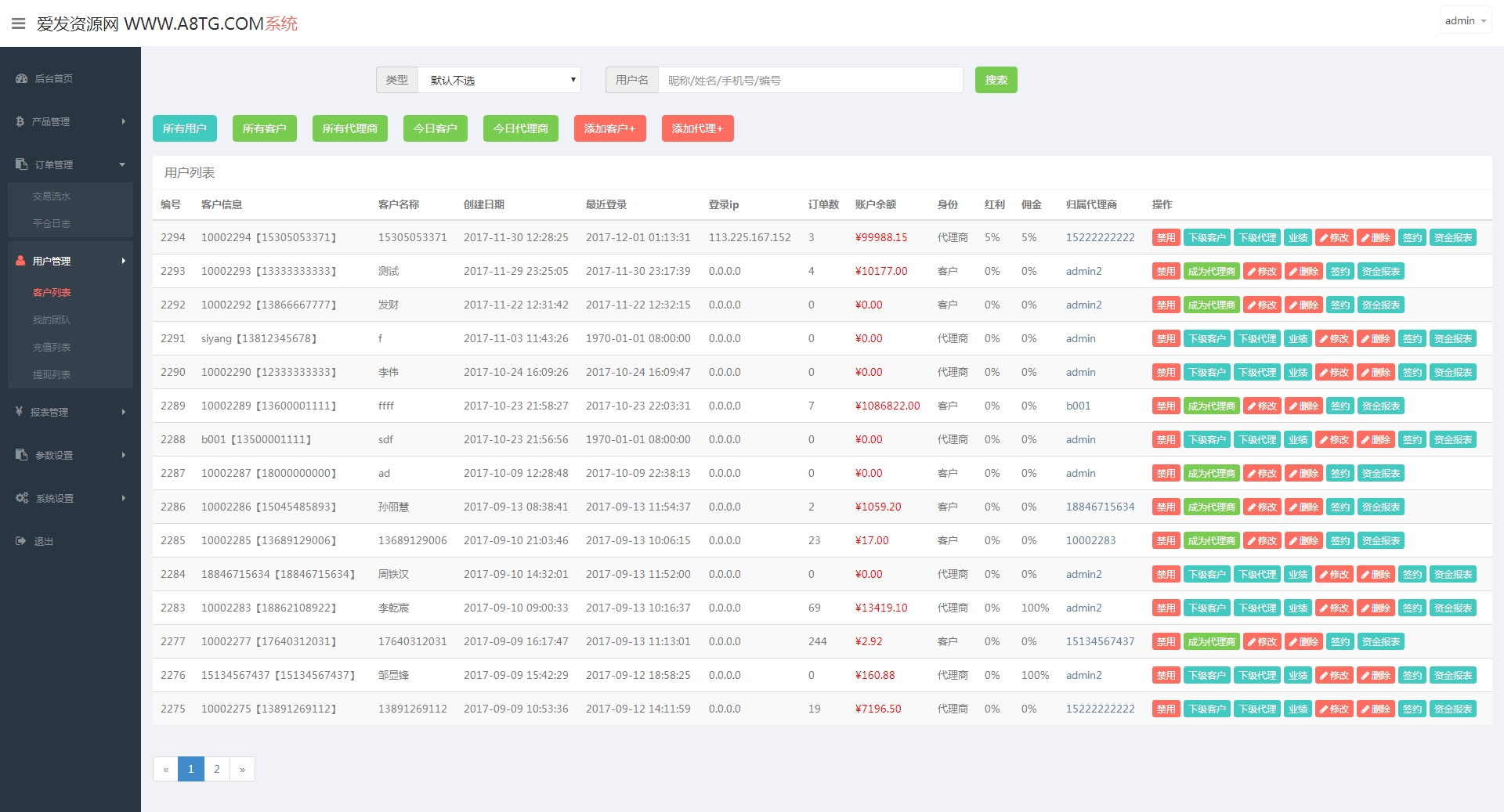This screenshot has height=812, width=1504.
Task: Filter by 今日客户 tab button
Action: 435,128
